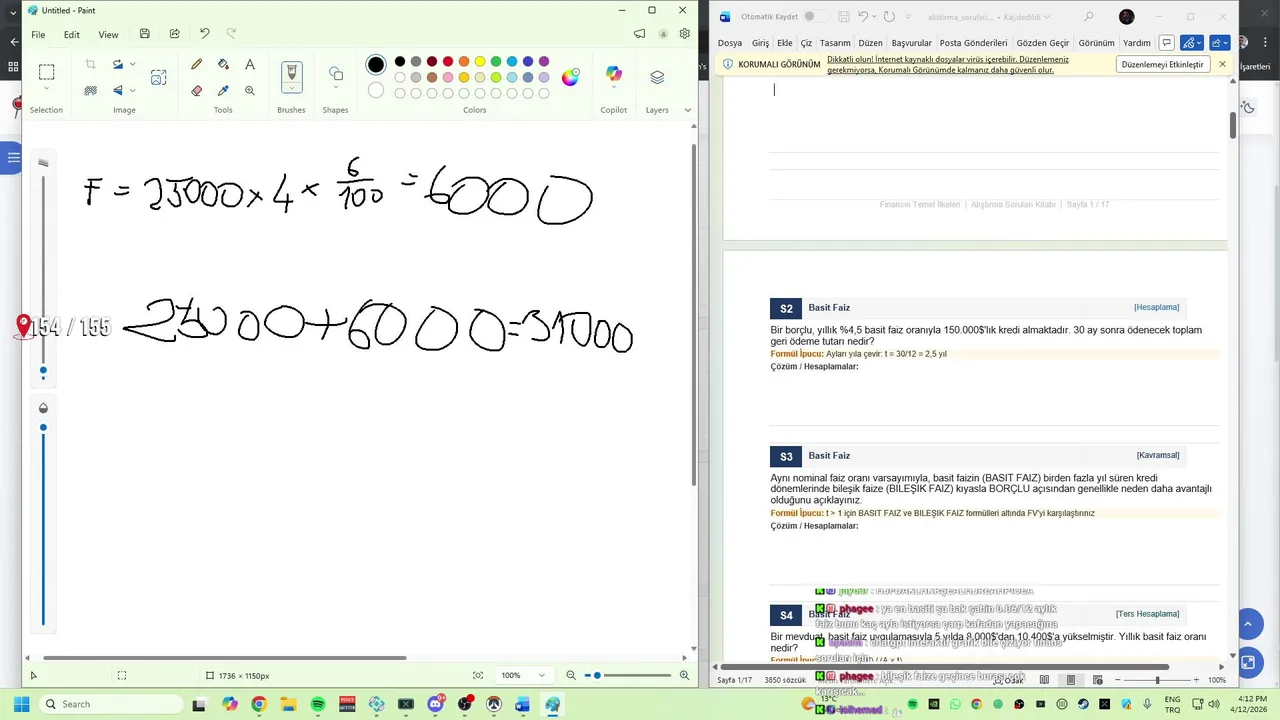Open Google Chrome from the taskbar
Image resolution: width=1280 pixels, height=720 pixels.
tap(259, 704)
